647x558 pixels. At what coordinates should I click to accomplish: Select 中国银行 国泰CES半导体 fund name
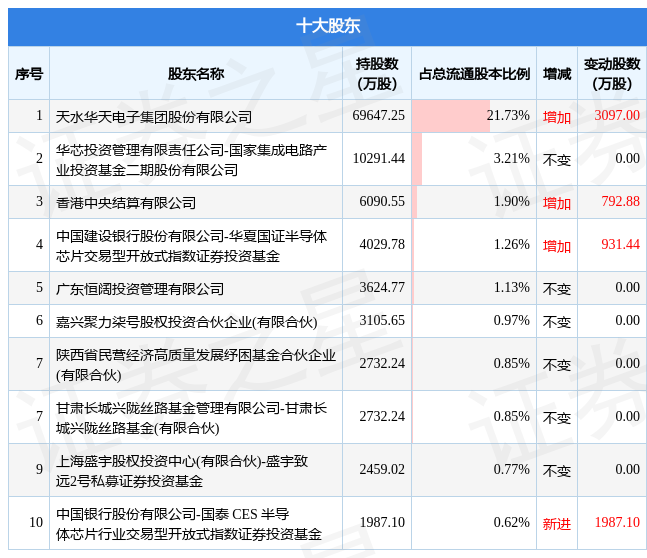(189, 524)
